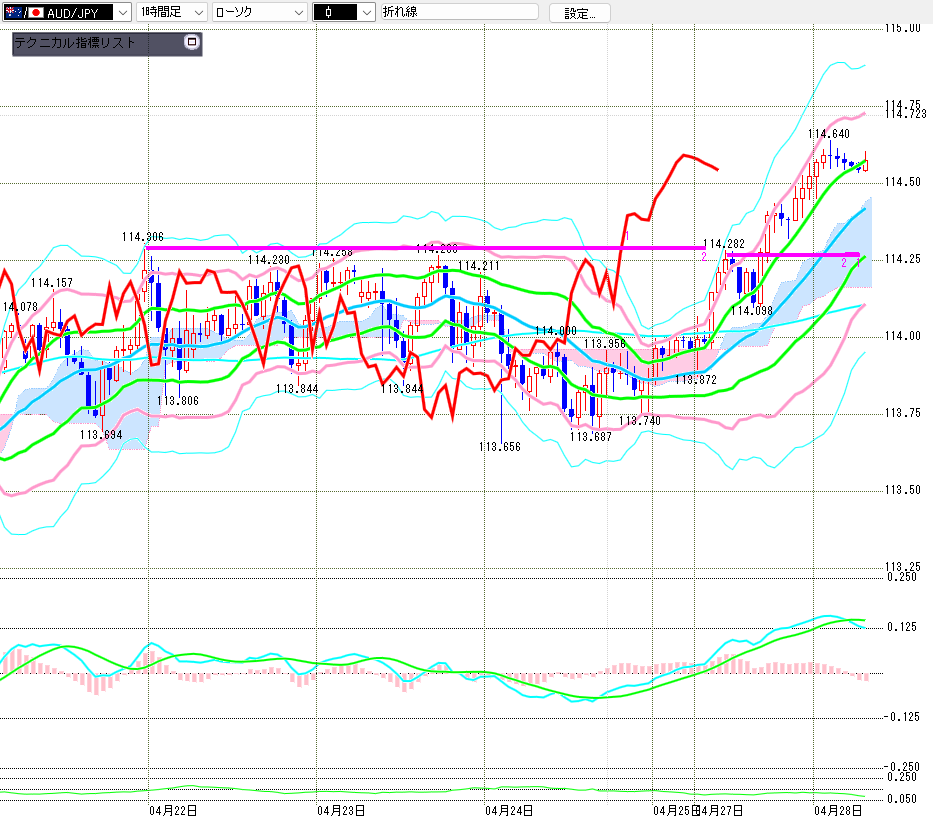Screen dimensions: 933x820
Task: Click the 113.694 low price label
Action: pyautogui.click(x=100, y=435)
